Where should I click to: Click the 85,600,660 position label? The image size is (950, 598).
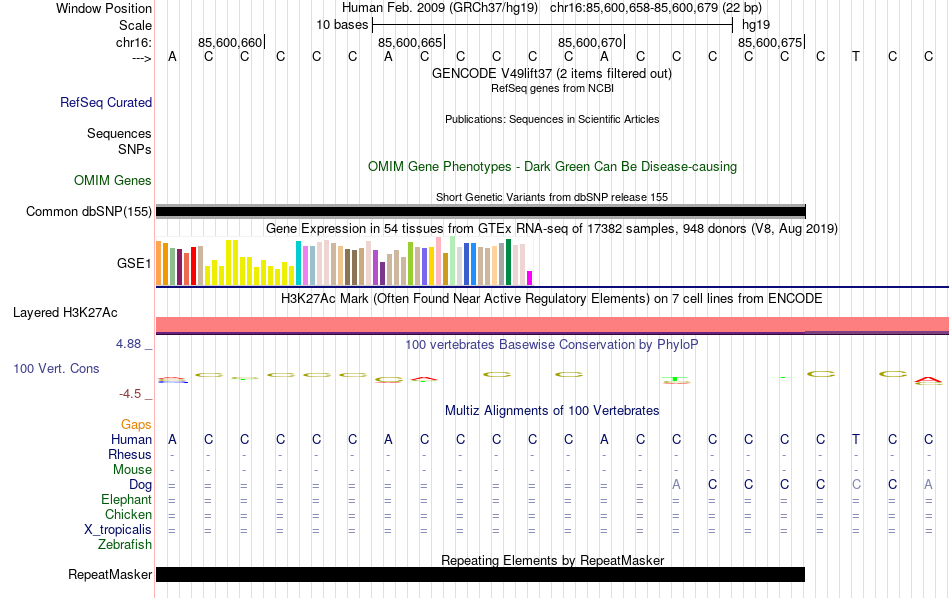[x=230, y=42]
